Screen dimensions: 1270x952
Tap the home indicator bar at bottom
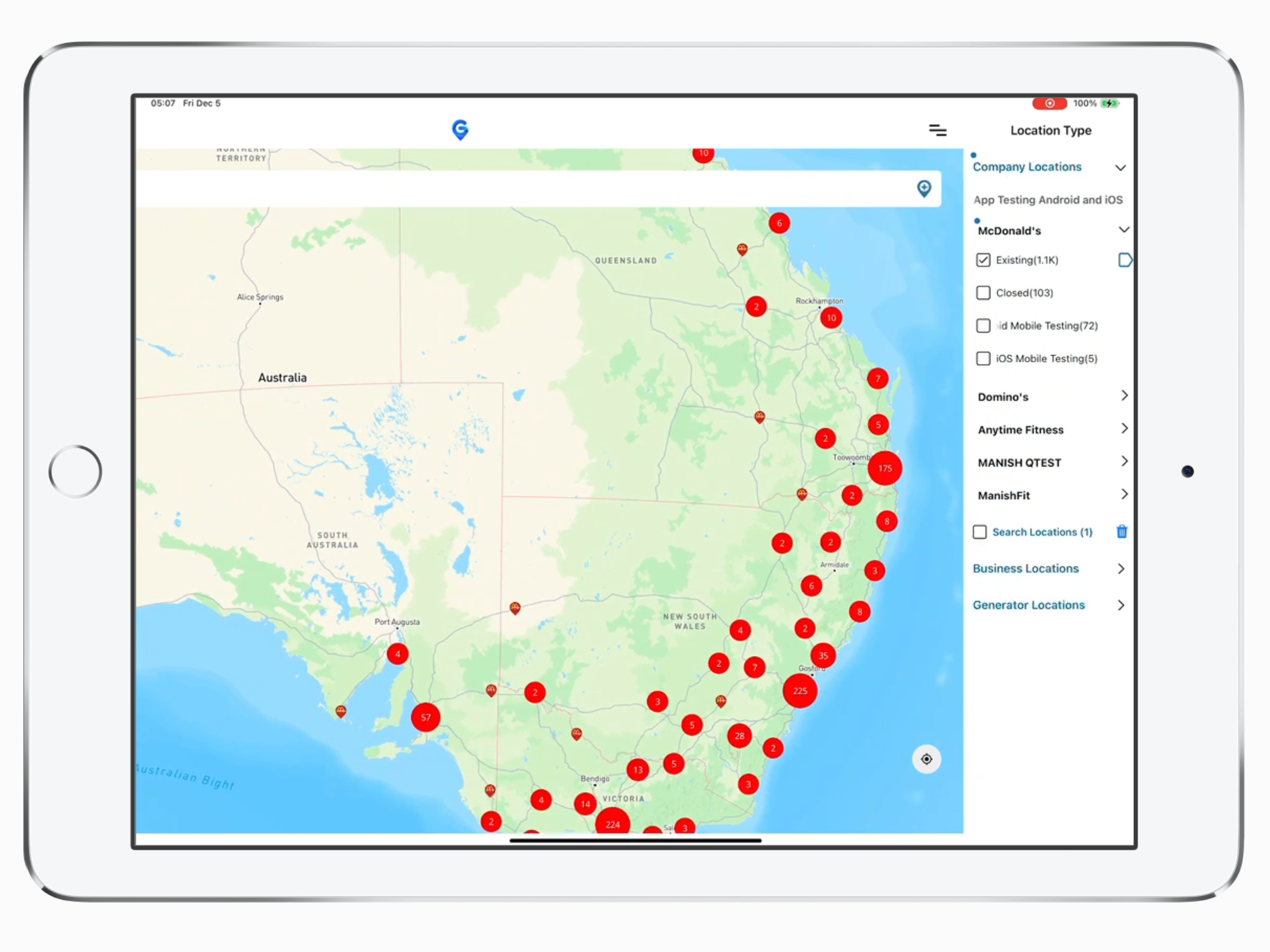(635, 840)
